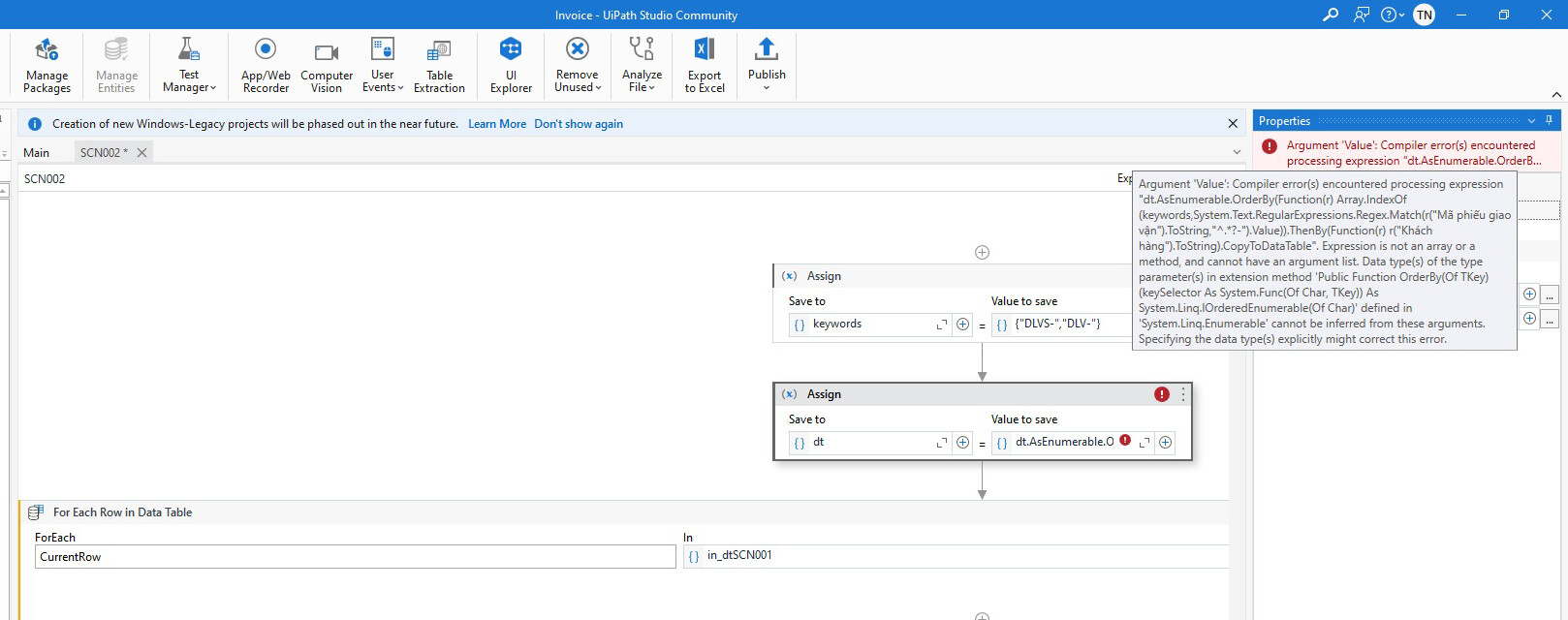
Task: Open the tab list dropdown arrow
Action: (1237, 152)
